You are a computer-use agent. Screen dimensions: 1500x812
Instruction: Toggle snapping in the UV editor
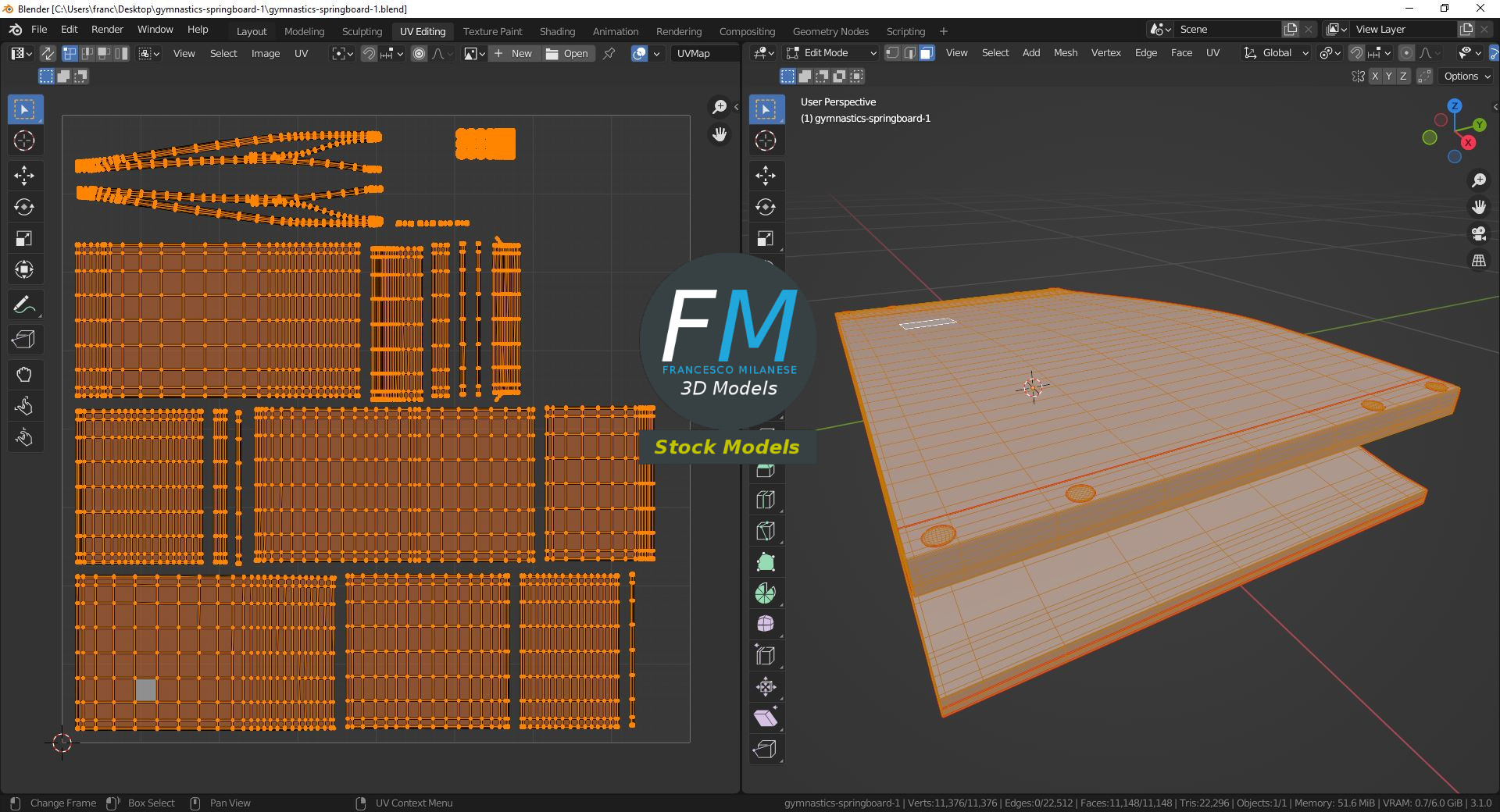click(x=369, y=53)
